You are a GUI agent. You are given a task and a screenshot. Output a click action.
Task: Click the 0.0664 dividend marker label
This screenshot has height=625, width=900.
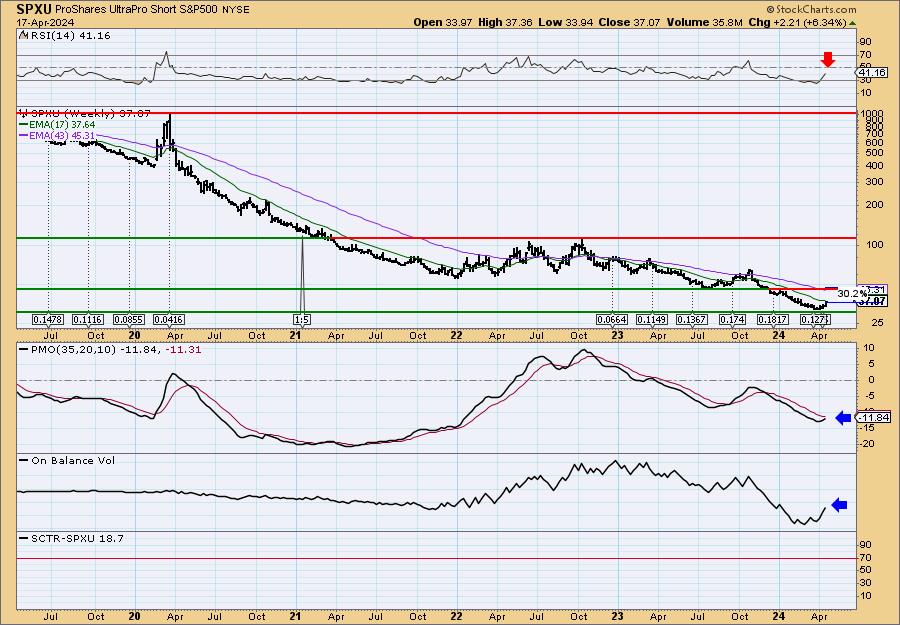click(x=612, y=320)
